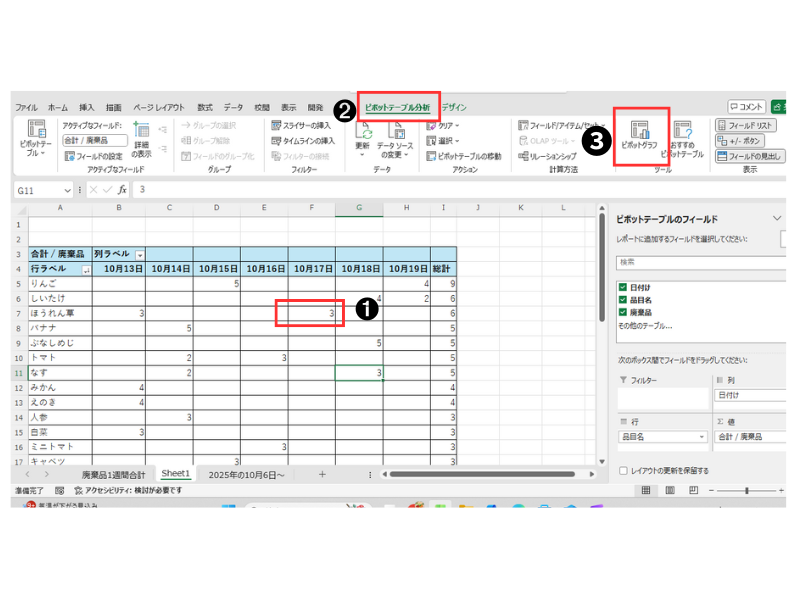Screen dimensions: 800x600
Task: Uncheck the 品目名 field checkbox
Action: (x=623, y=299)
